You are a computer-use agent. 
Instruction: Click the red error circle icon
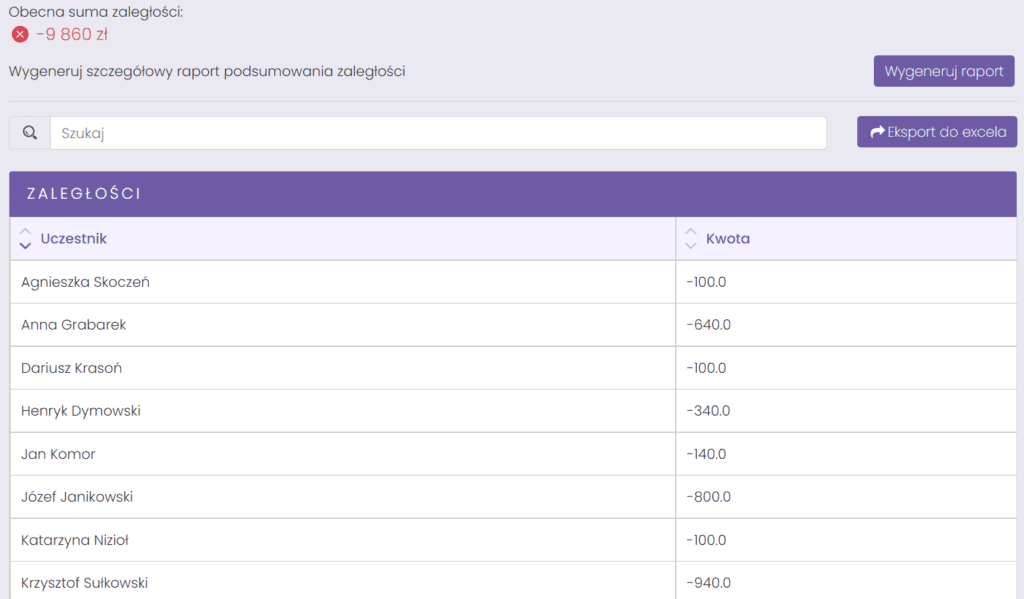[20, 34]
